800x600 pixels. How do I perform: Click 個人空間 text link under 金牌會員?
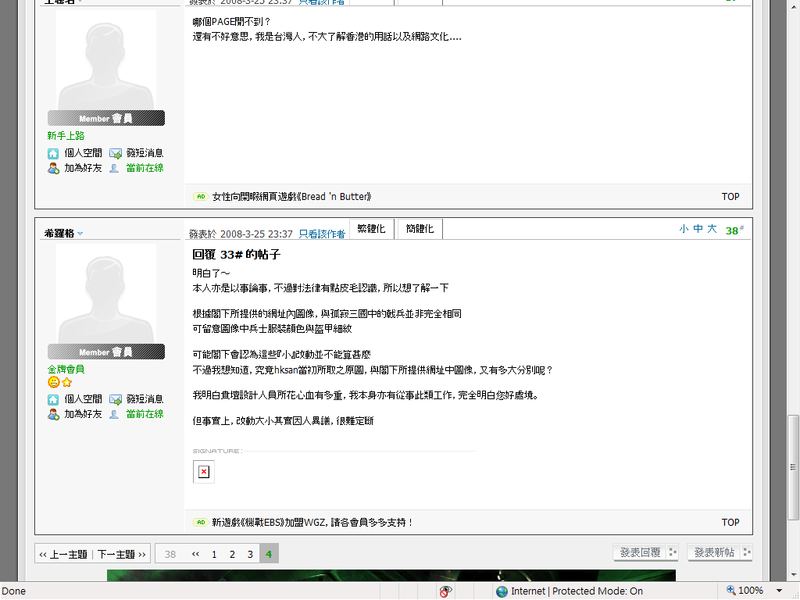[x=83, y=399]
